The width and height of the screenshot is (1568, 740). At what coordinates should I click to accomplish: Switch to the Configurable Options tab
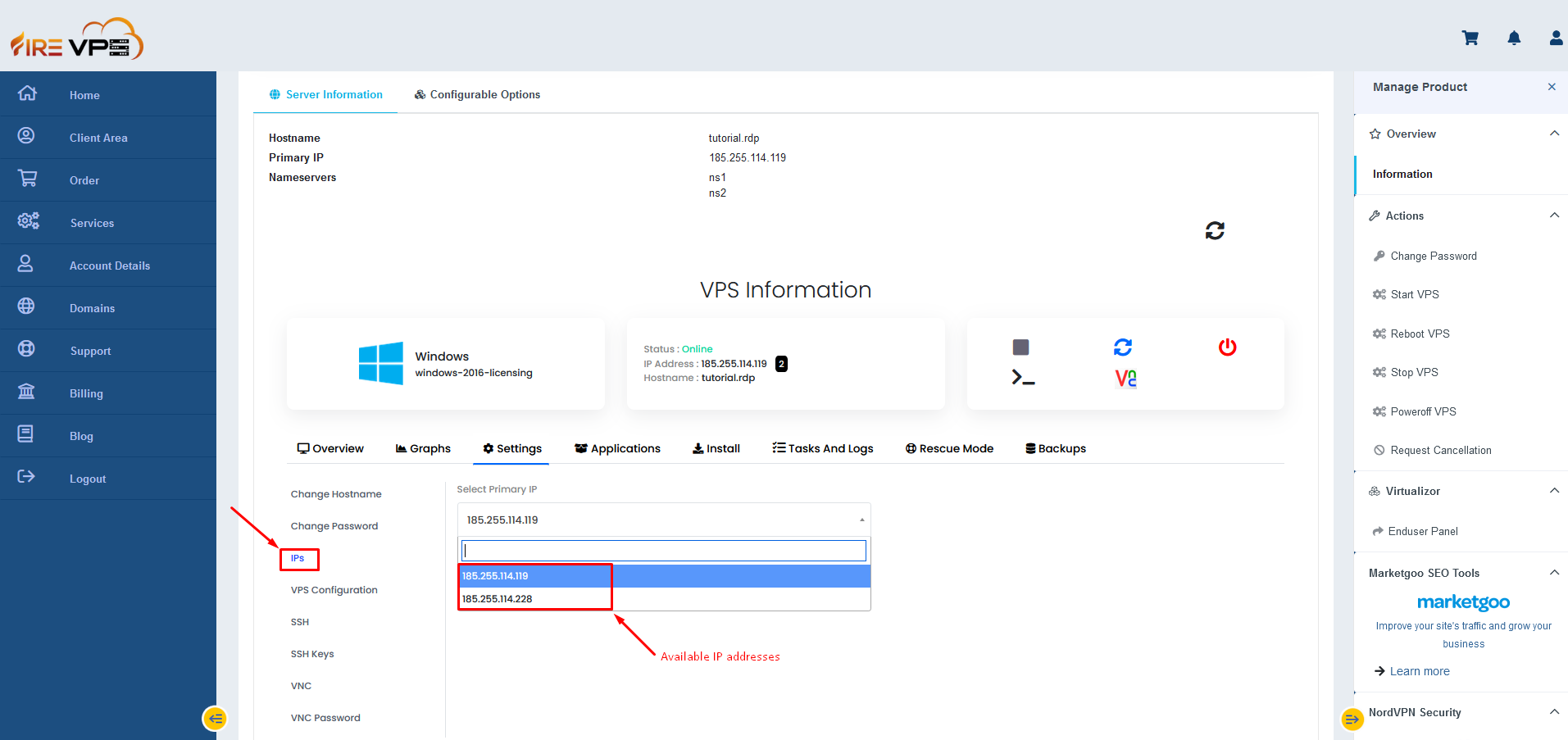tap(477, 94)
